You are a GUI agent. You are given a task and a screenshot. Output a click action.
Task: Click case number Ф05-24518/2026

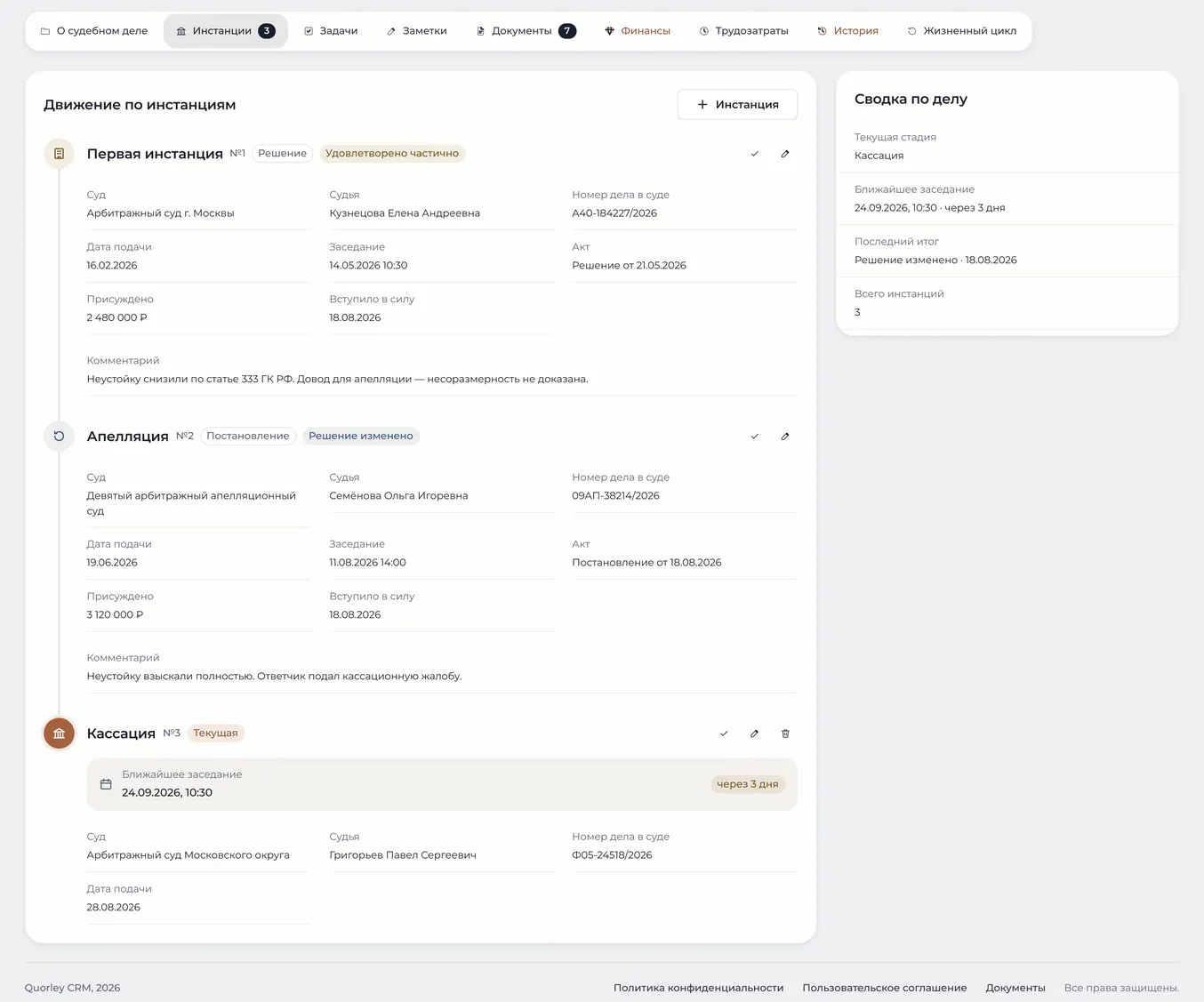[612, 855]
